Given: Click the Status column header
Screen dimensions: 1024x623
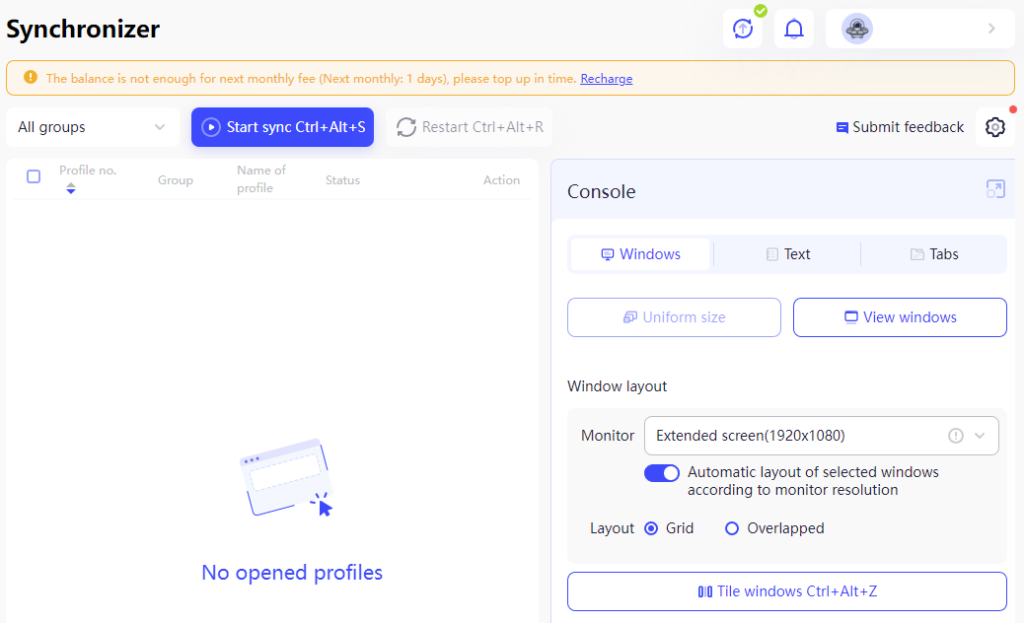Looking at the screenshot, I should [x=342, y=180].
